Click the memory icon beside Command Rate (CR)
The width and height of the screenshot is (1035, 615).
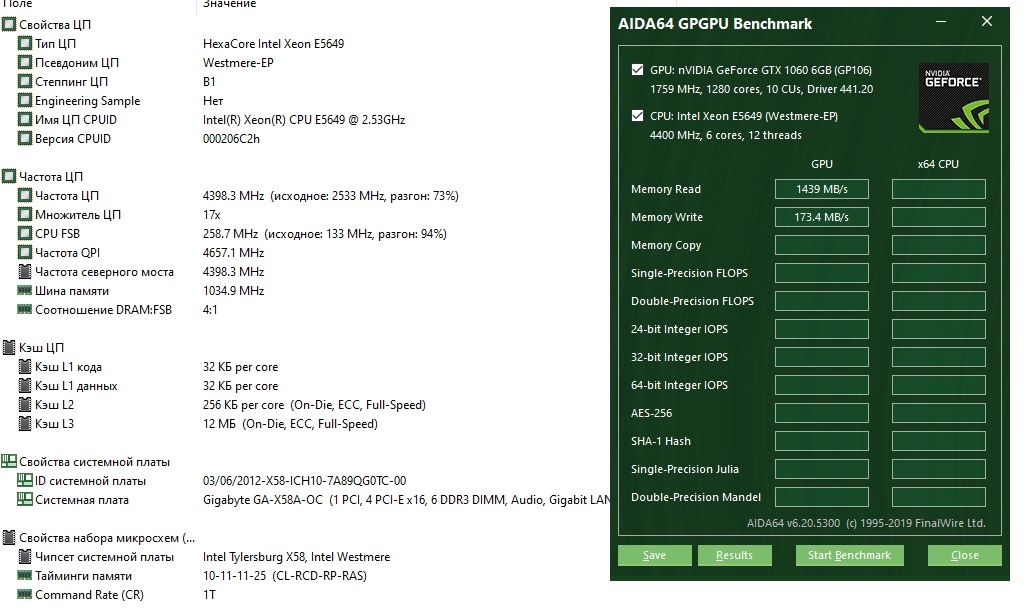click(x=24, y=595)
